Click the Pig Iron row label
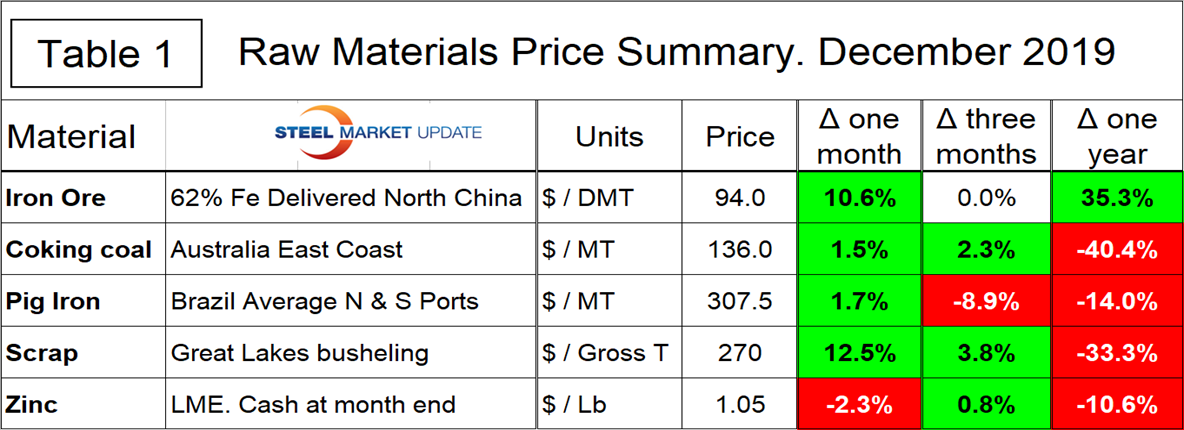 (x=55, y=300)
